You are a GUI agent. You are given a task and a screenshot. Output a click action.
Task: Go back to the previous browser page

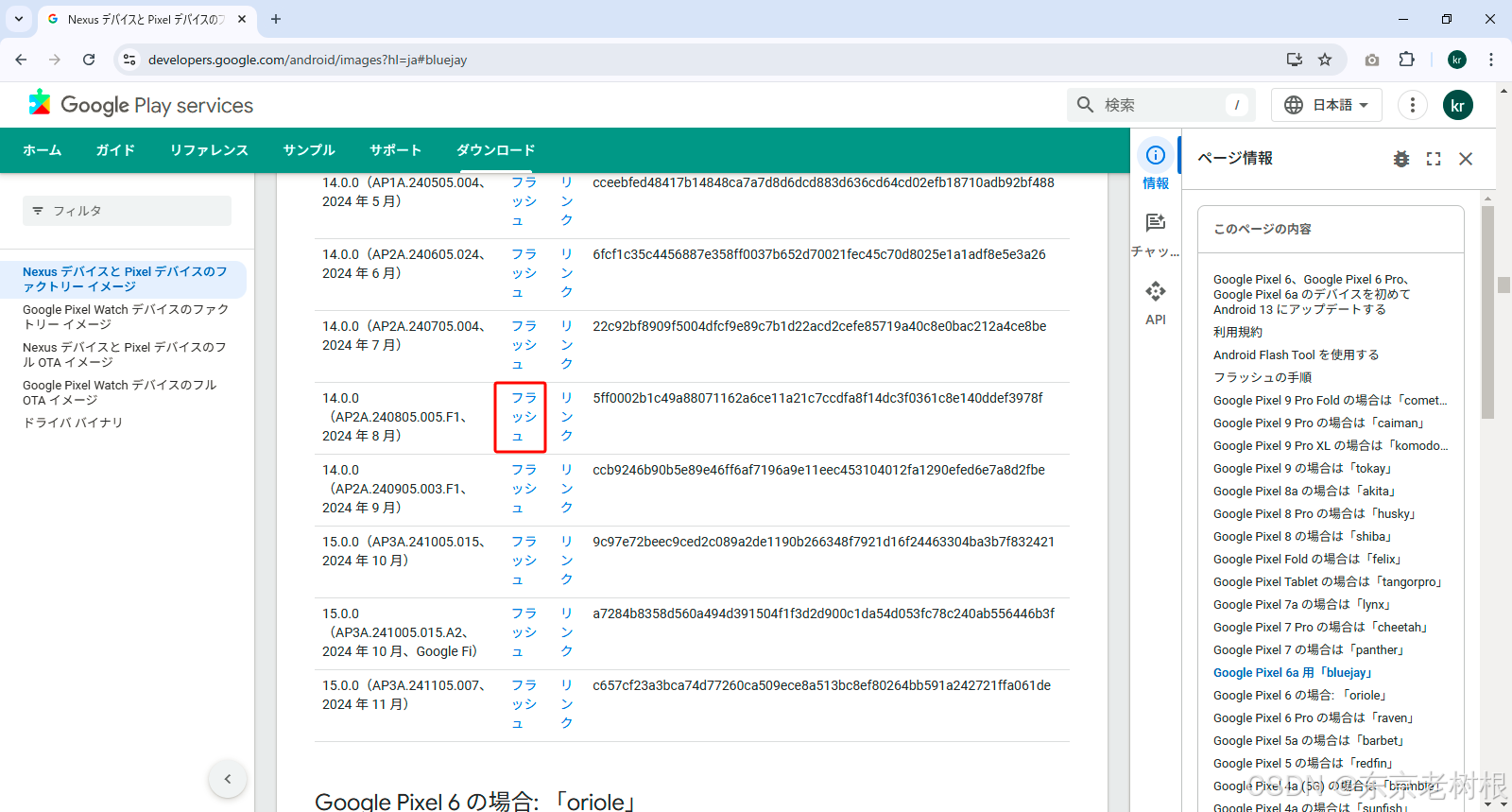(x=21, y=60)
